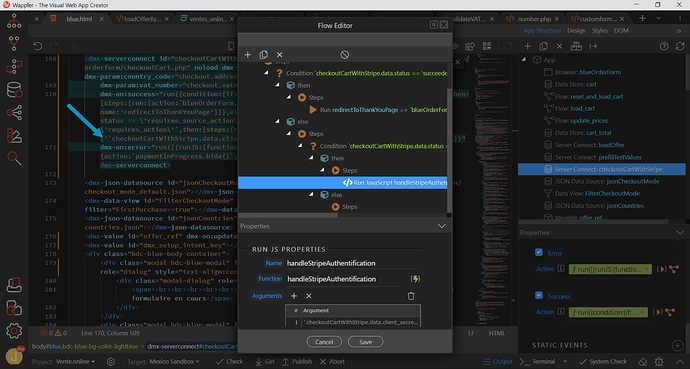Open the search icon in left sidebar
This screenshot has width=690, height=369.
[14, 158]
